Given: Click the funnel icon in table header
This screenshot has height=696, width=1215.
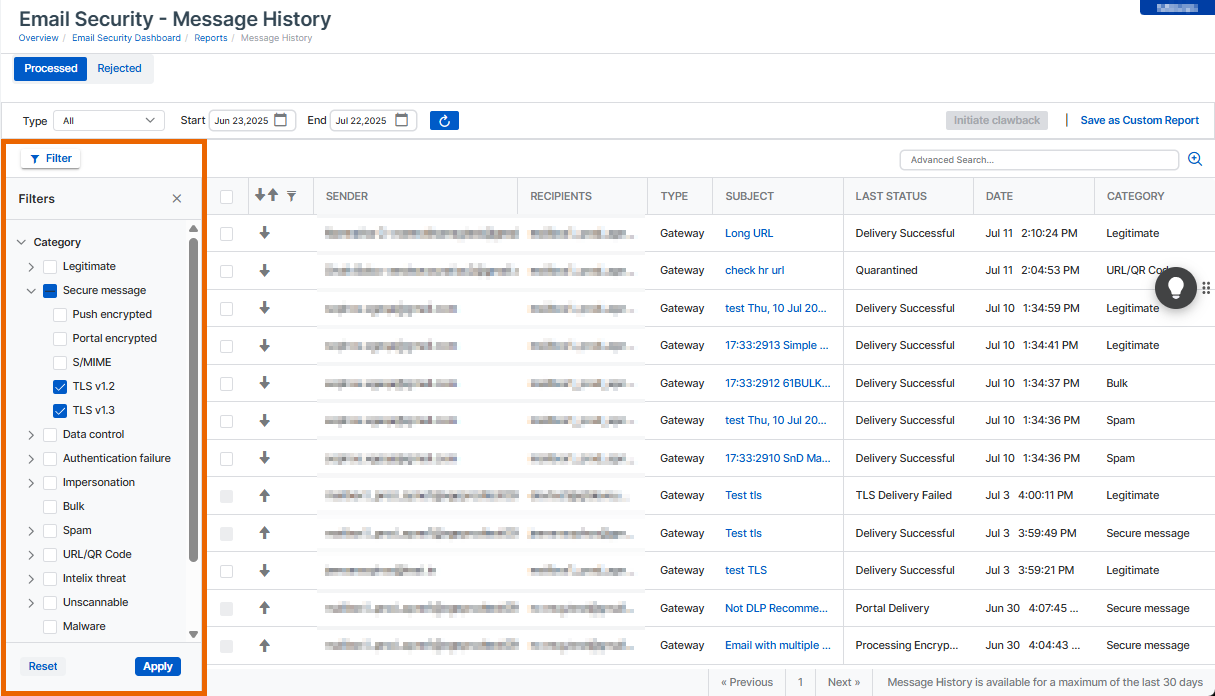Looking at the screenshot, I should point(291,197).
